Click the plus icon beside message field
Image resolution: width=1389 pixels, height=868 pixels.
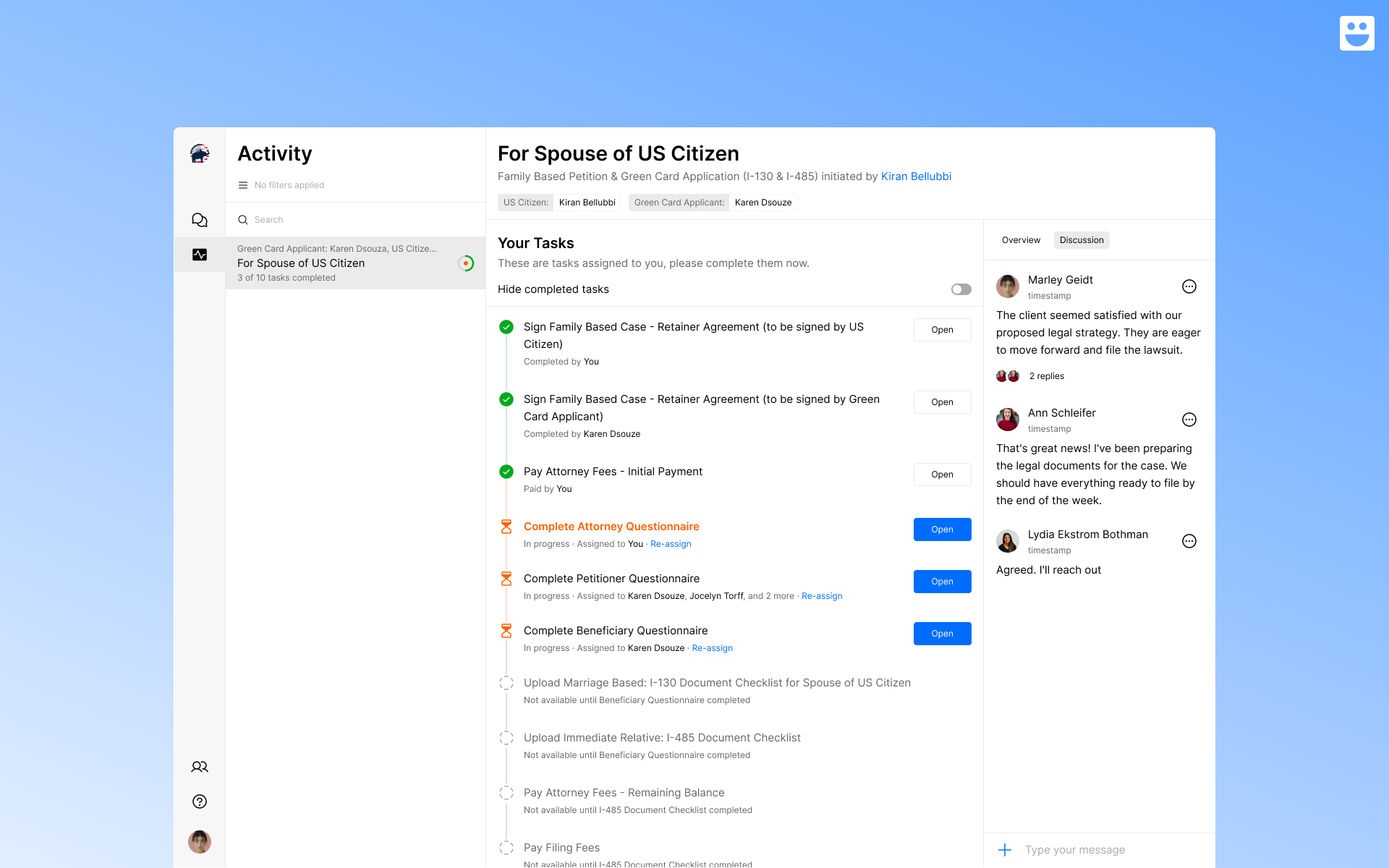click(1005, 850)
